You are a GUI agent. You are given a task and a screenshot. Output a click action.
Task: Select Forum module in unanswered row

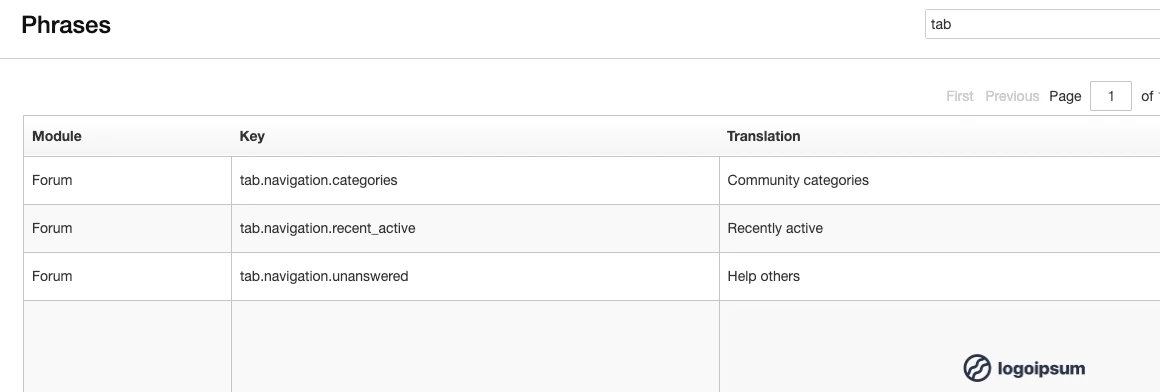tap(52, 277)
